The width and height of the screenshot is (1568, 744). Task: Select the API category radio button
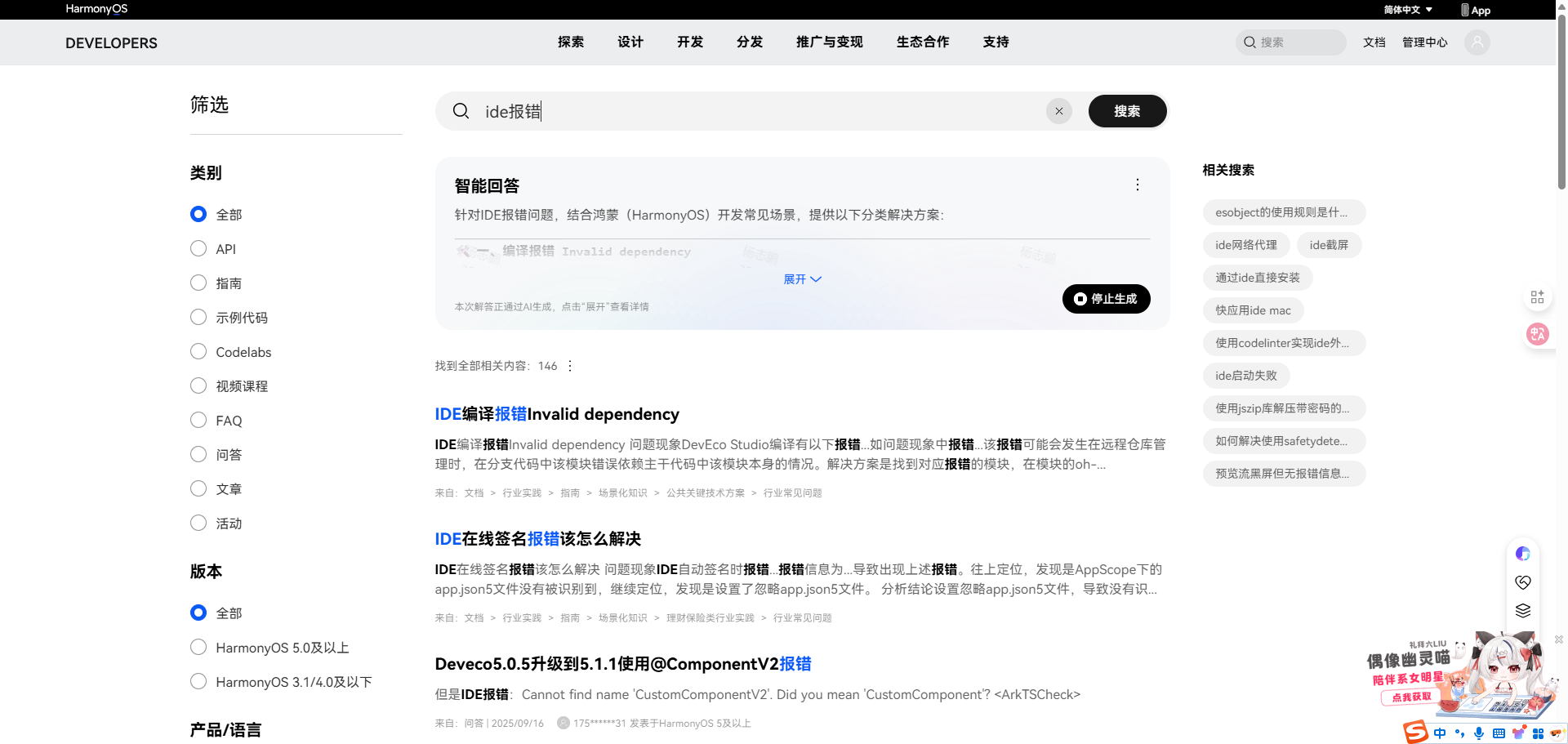coord(198,249)
